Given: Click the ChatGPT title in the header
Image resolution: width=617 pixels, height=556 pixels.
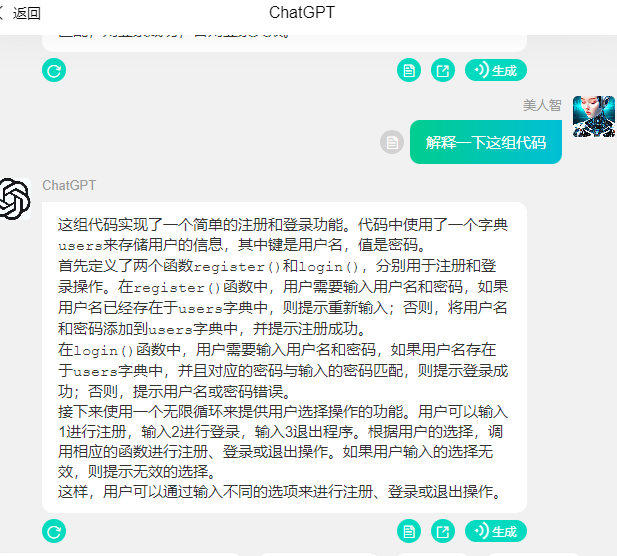Looking at the screenshot, I should 302,13.
